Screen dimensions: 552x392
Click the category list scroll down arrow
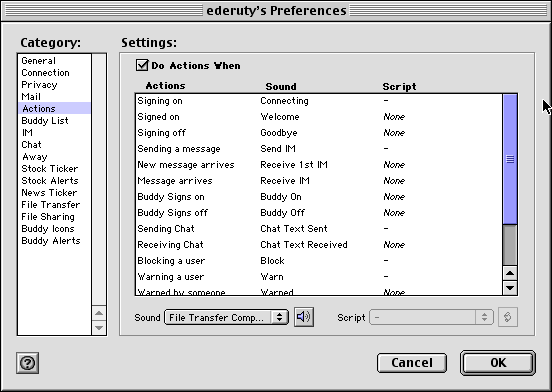[x=99, y=328]
